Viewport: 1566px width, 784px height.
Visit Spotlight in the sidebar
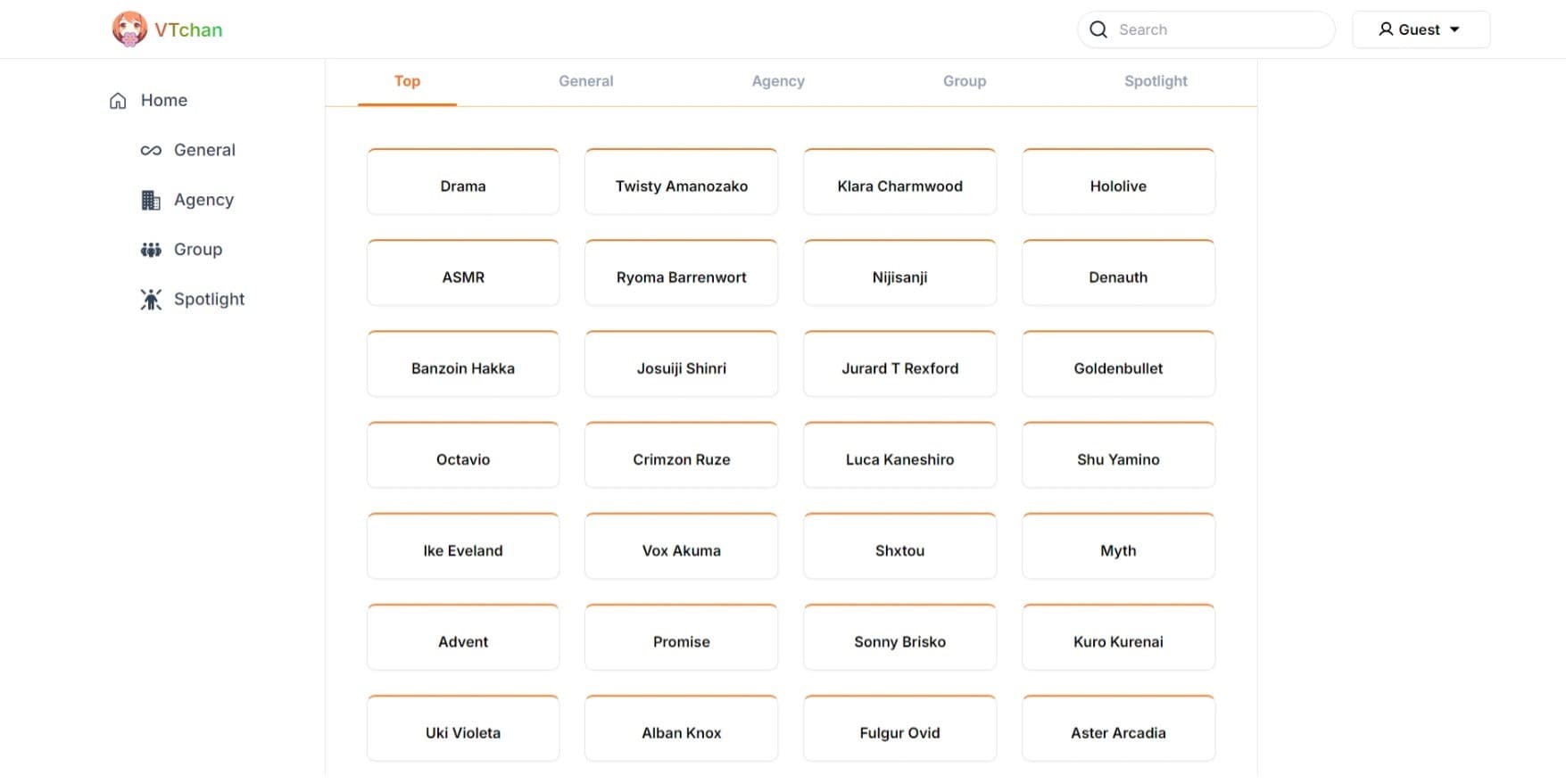(x=209, y=300)
